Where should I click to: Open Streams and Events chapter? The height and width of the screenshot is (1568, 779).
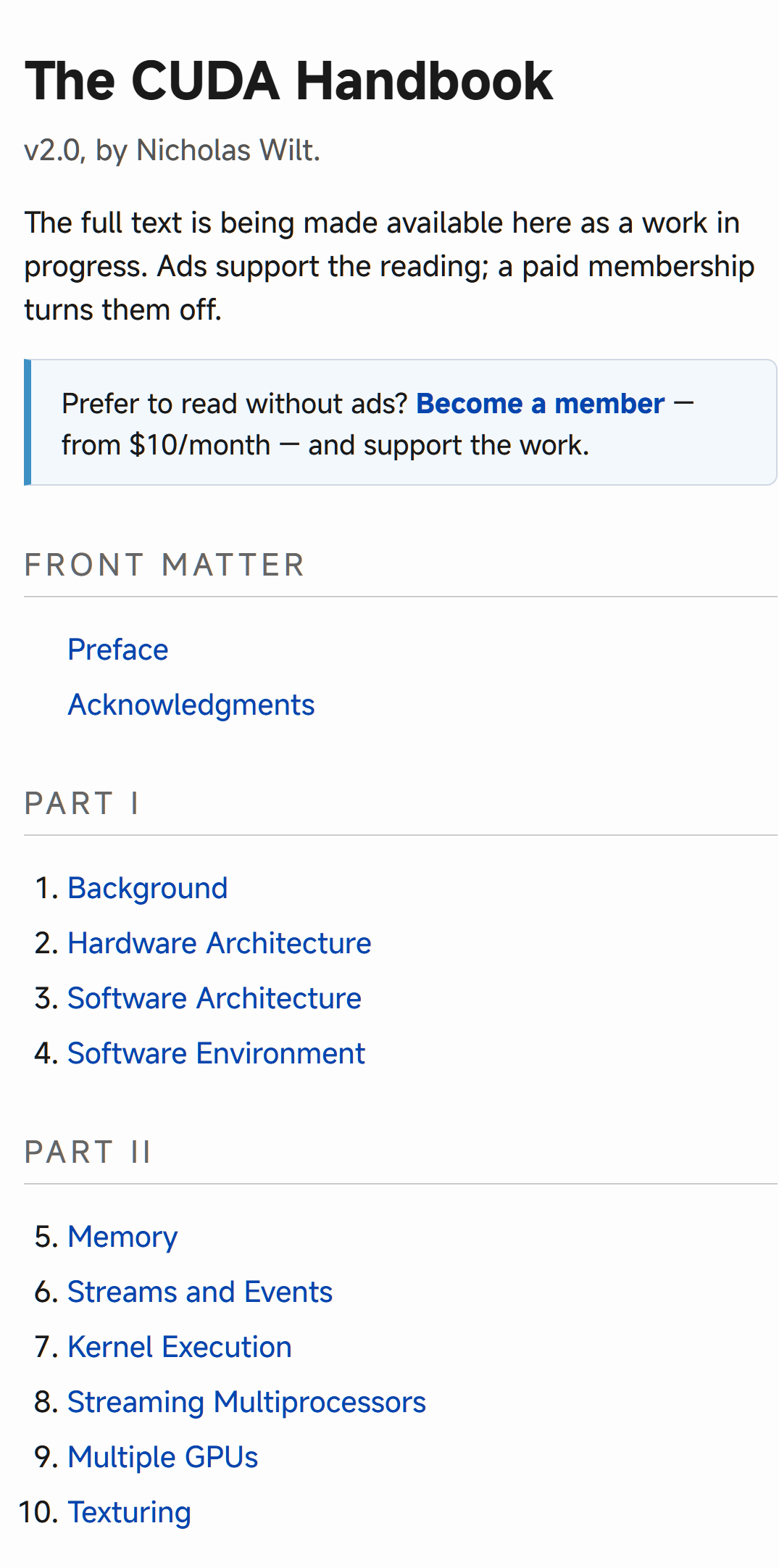tap(200, 1293)
